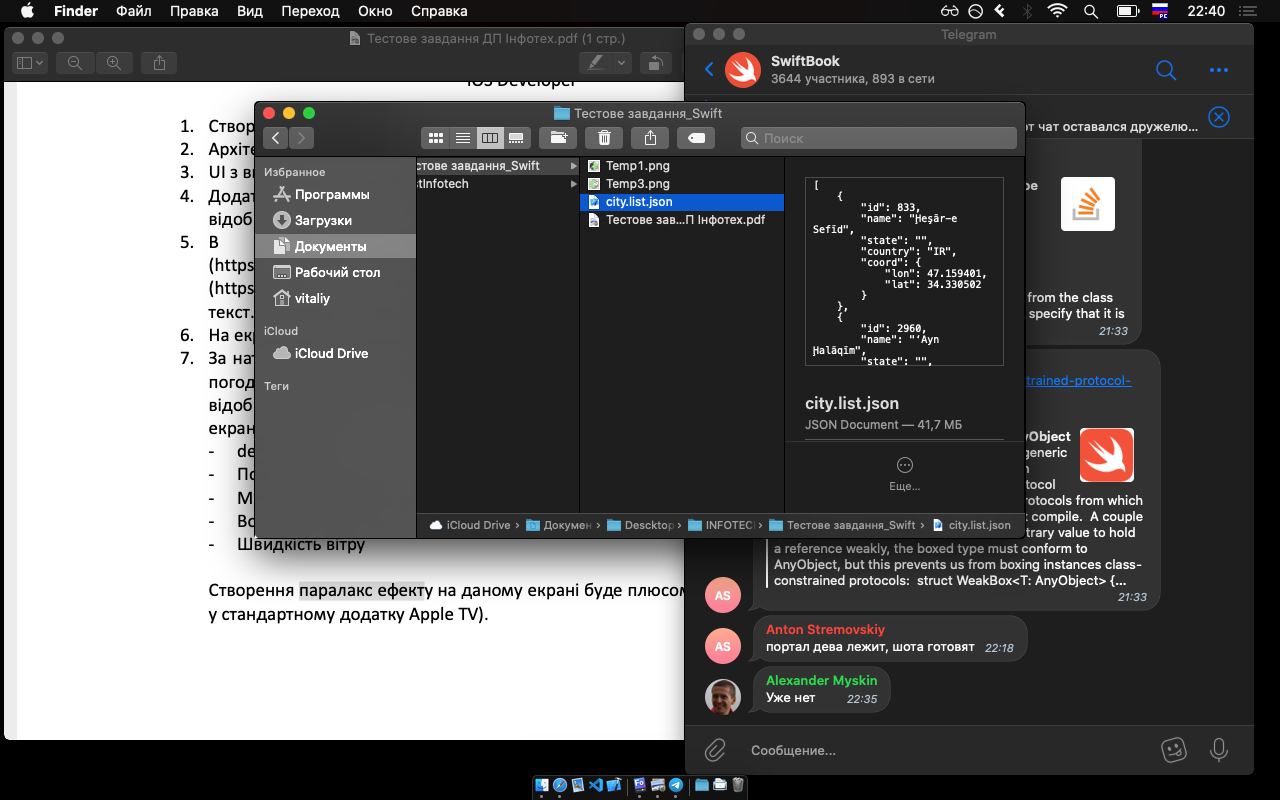The width and height of the screenshot is (1280, 800).
Task: Open sticker panel in Telegram
Action: (1174, 750)
